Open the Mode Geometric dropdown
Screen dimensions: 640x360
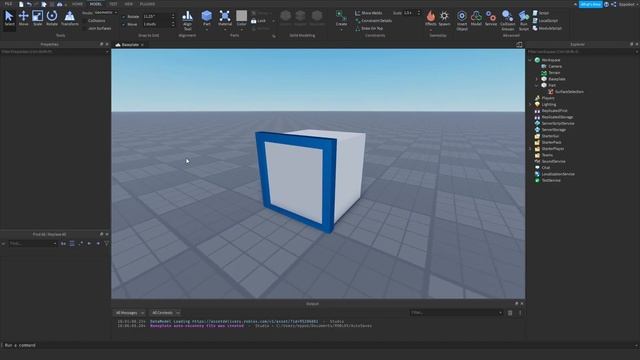click(x=105, y=13)
